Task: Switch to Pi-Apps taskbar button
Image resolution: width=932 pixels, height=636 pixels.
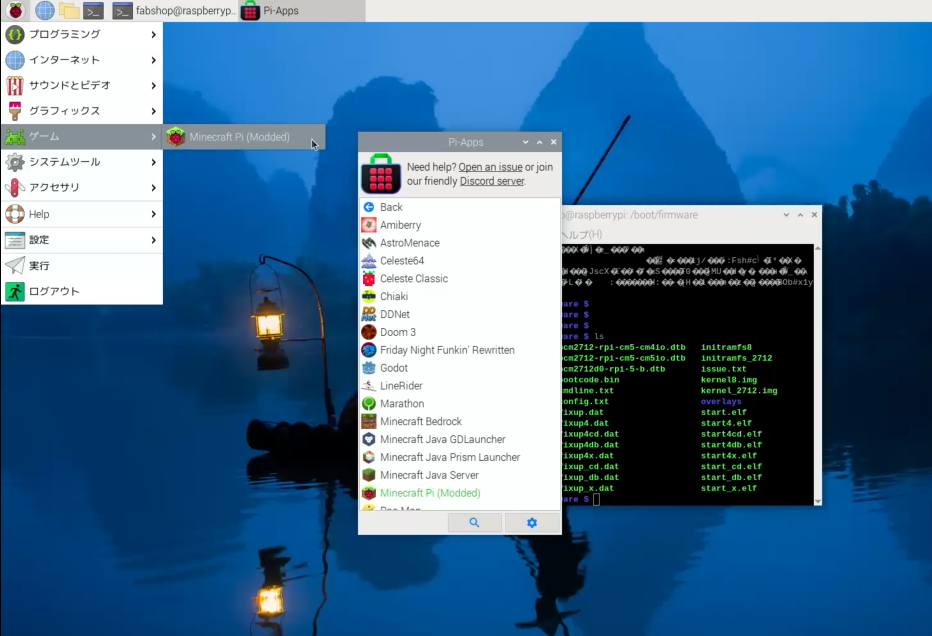Action: [x=303, y=10]
